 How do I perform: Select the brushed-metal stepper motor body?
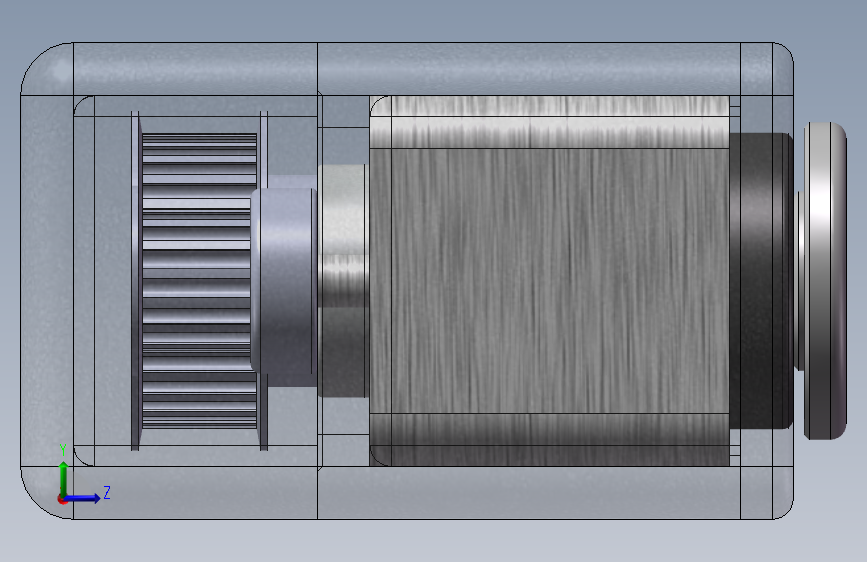550,280
